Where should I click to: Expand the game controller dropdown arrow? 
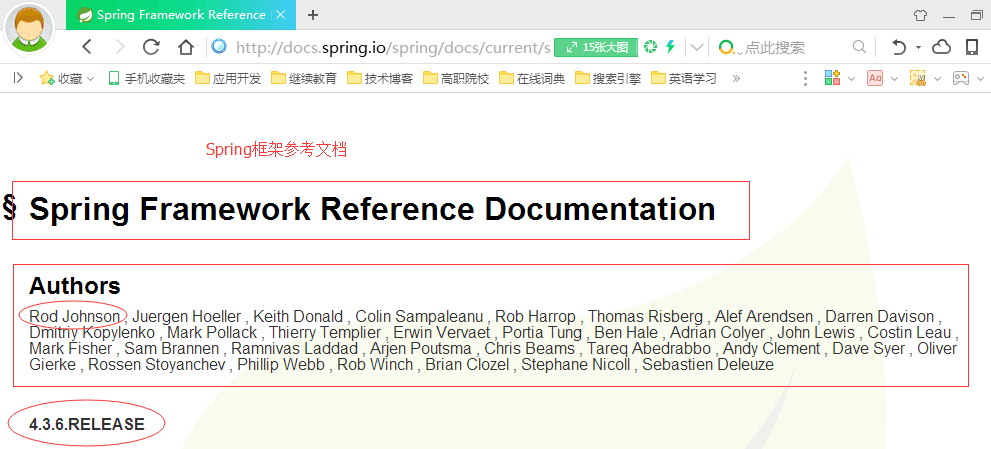[x=980, y=79]
